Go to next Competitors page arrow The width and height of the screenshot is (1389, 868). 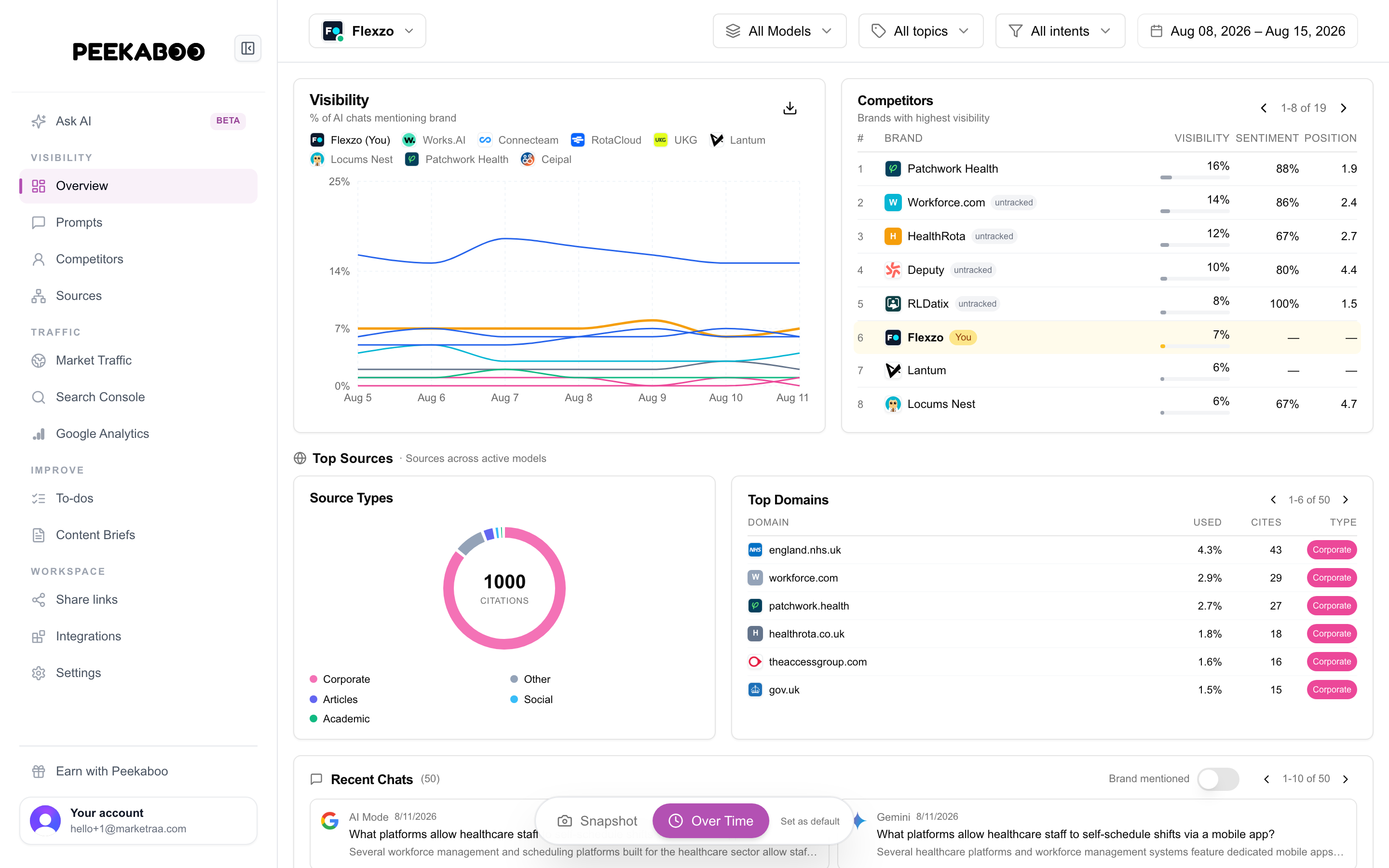click(1344, 108)
